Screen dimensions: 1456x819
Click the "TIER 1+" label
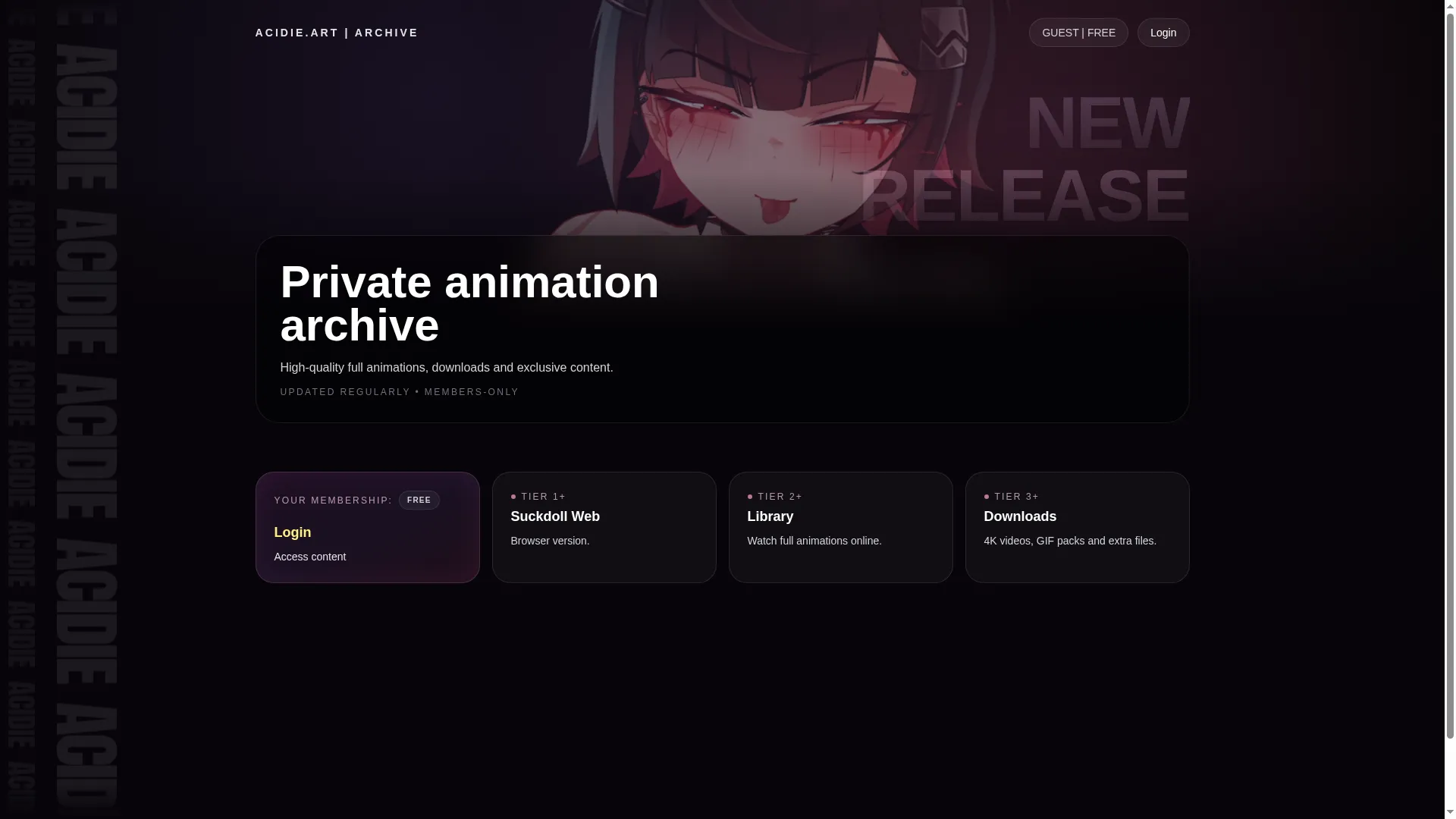tap(544, 497)
